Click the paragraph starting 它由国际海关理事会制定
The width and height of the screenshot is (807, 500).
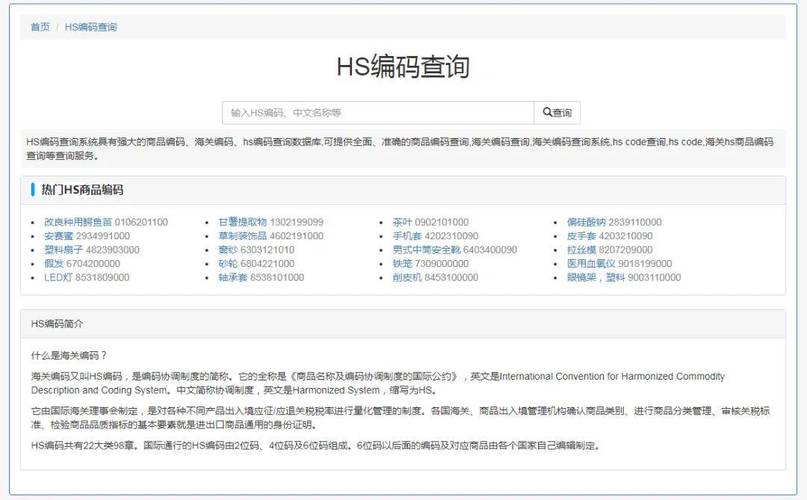400,418
